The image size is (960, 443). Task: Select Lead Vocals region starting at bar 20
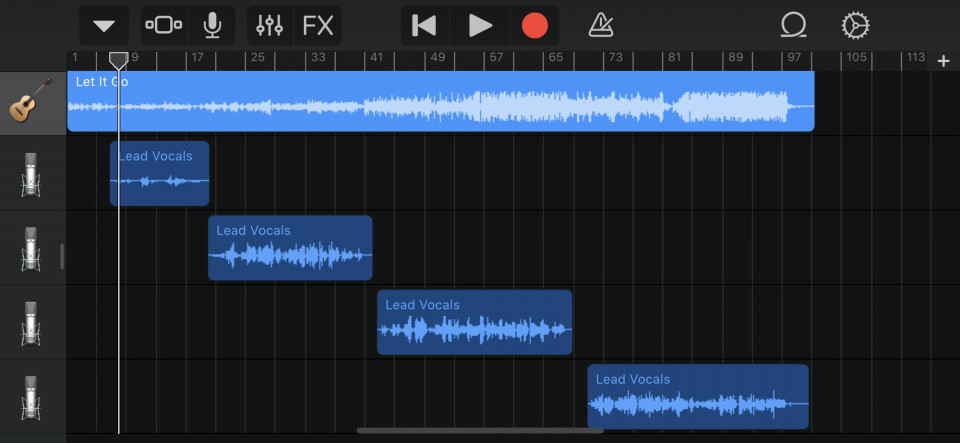(290, 248)
